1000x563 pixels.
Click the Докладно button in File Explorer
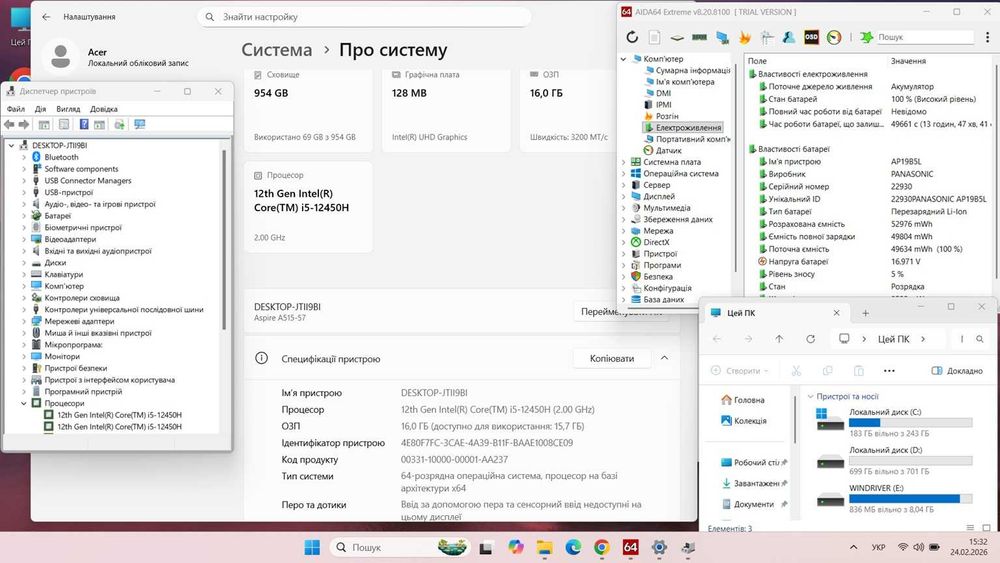pos(957,370)
